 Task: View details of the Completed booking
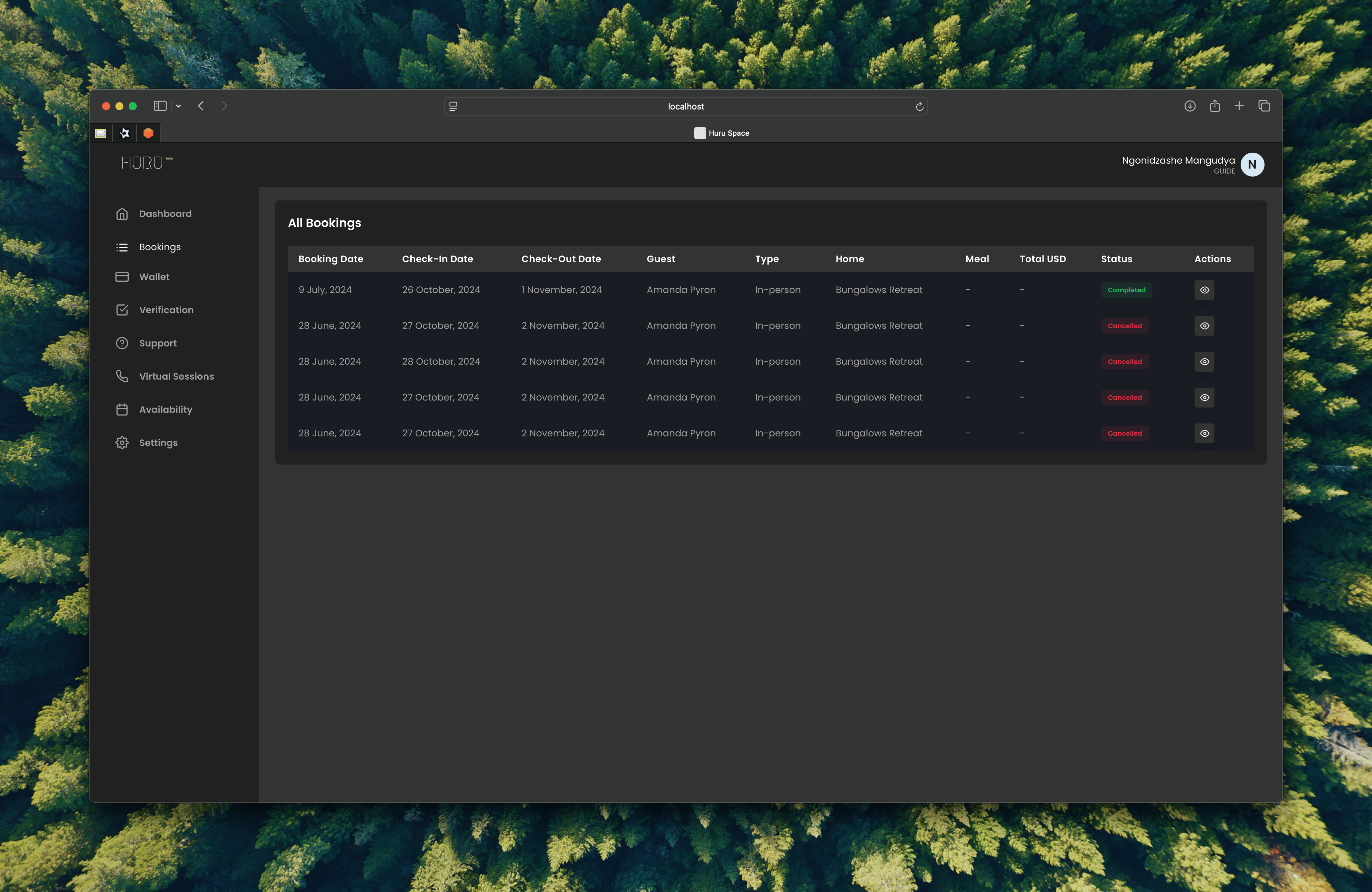click(x=1204, y=290)
